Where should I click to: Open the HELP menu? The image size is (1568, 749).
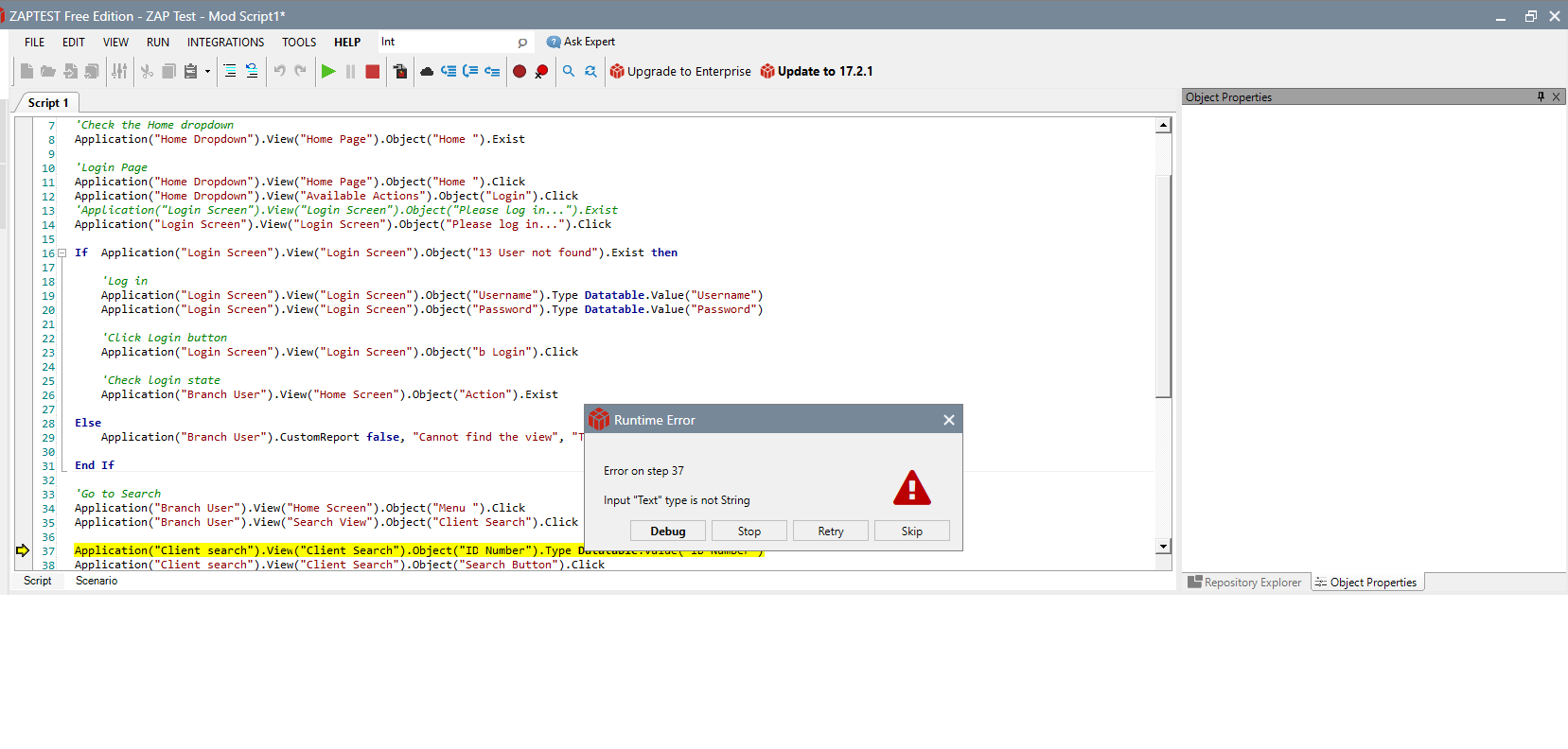pyautogui.click(x=347, y=43)
